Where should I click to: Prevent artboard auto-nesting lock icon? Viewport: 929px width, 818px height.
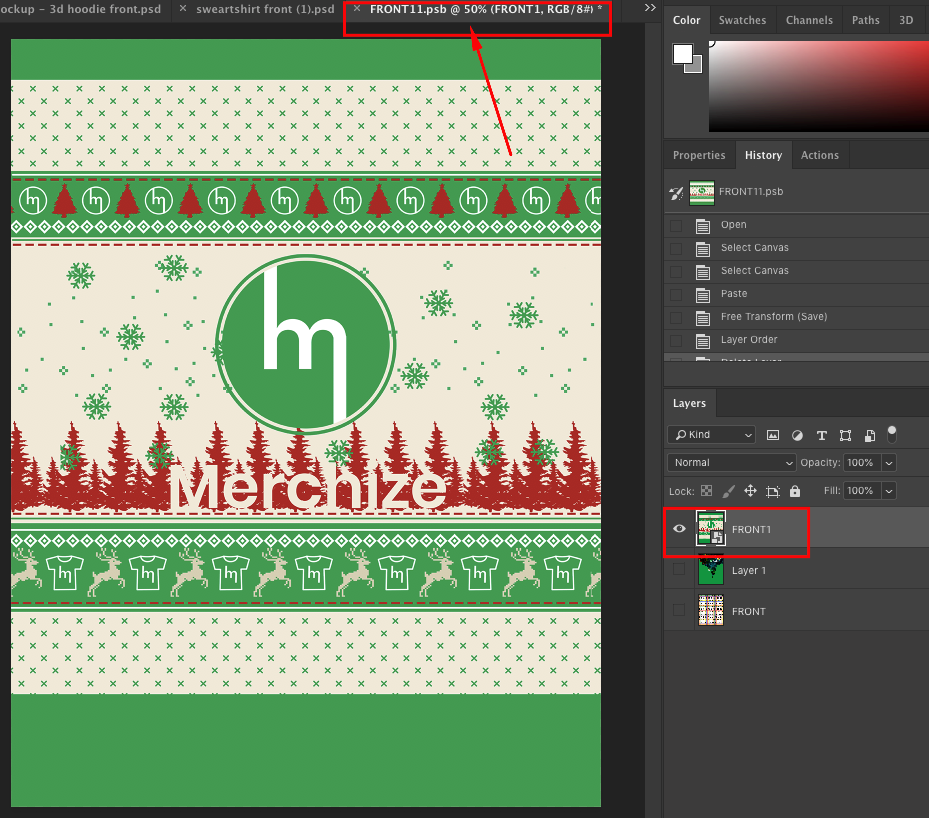tap(773, 491)
